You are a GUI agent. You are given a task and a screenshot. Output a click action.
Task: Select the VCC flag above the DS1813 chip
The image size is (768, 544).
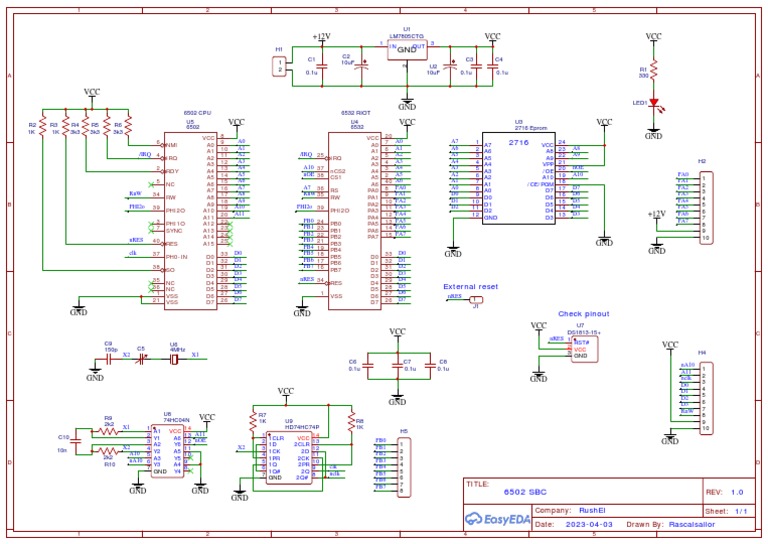[x=539, y=327]
